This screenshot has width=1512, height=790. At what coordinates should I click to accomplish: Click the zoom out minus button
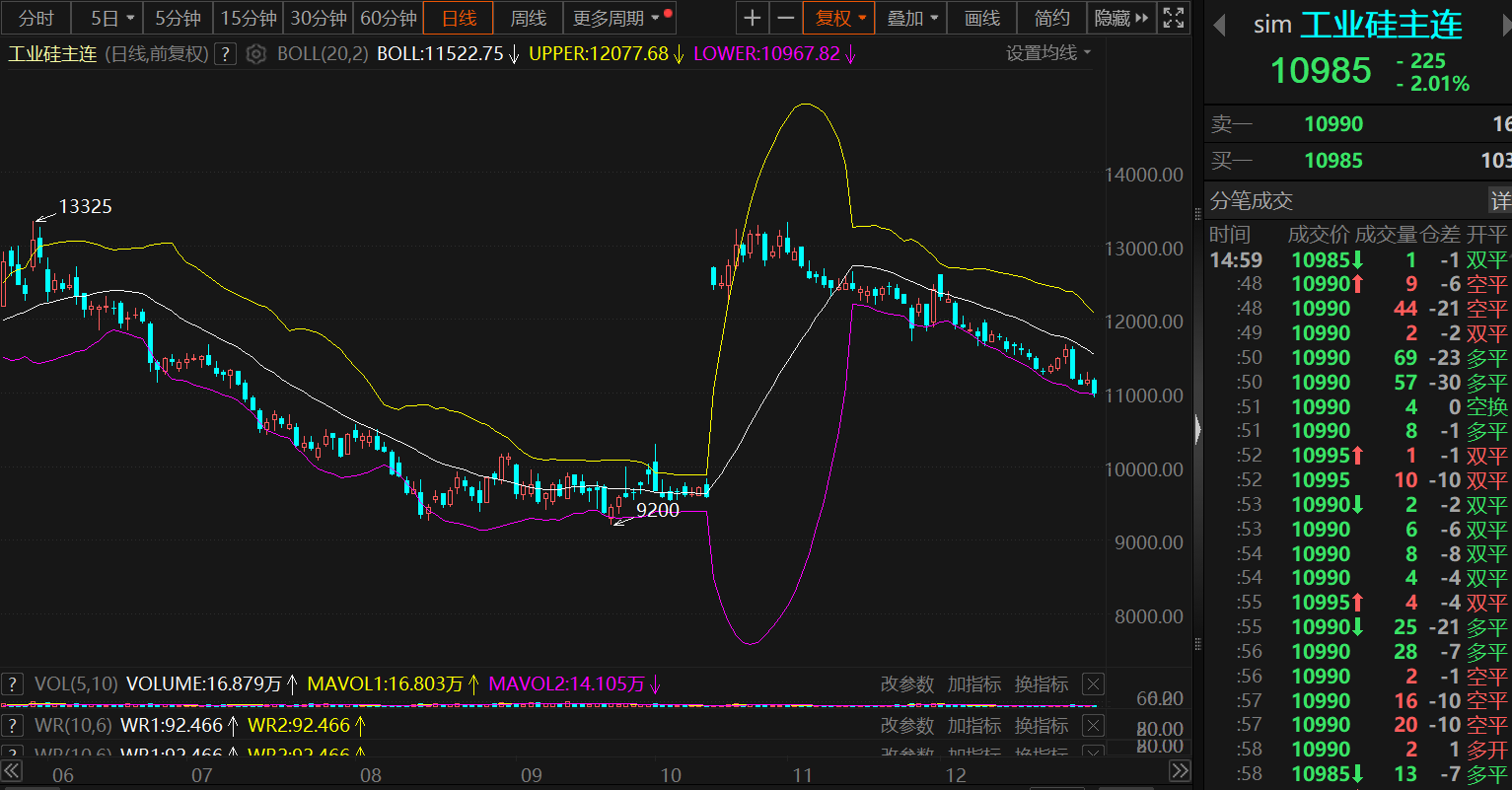click(785, 18)
